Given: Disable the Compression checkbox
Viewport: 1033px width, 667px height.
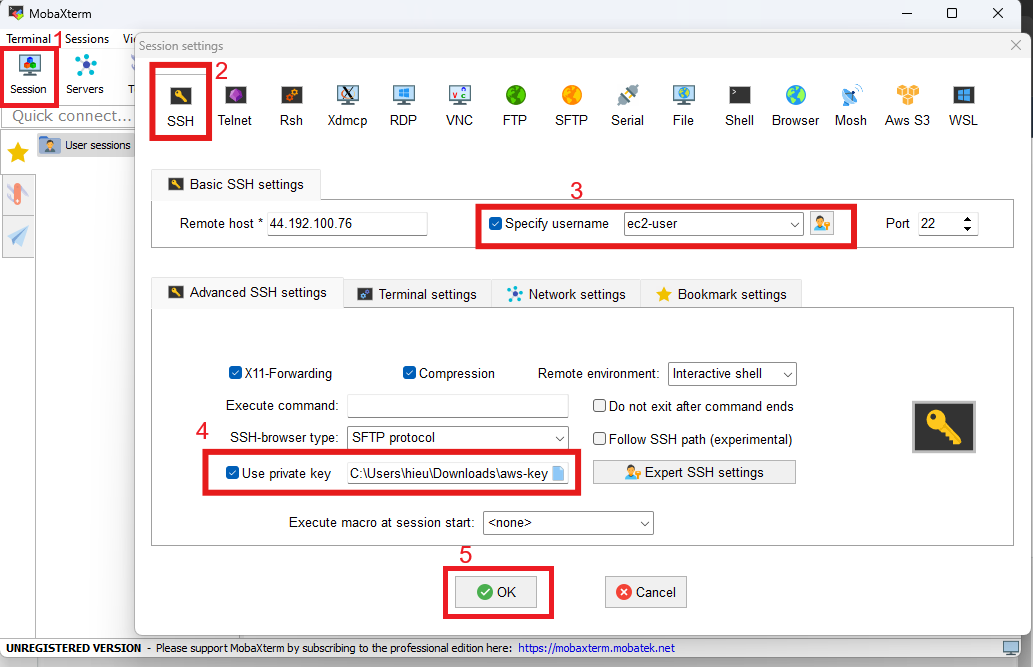Looking at the screenshot, I should 409,373.
